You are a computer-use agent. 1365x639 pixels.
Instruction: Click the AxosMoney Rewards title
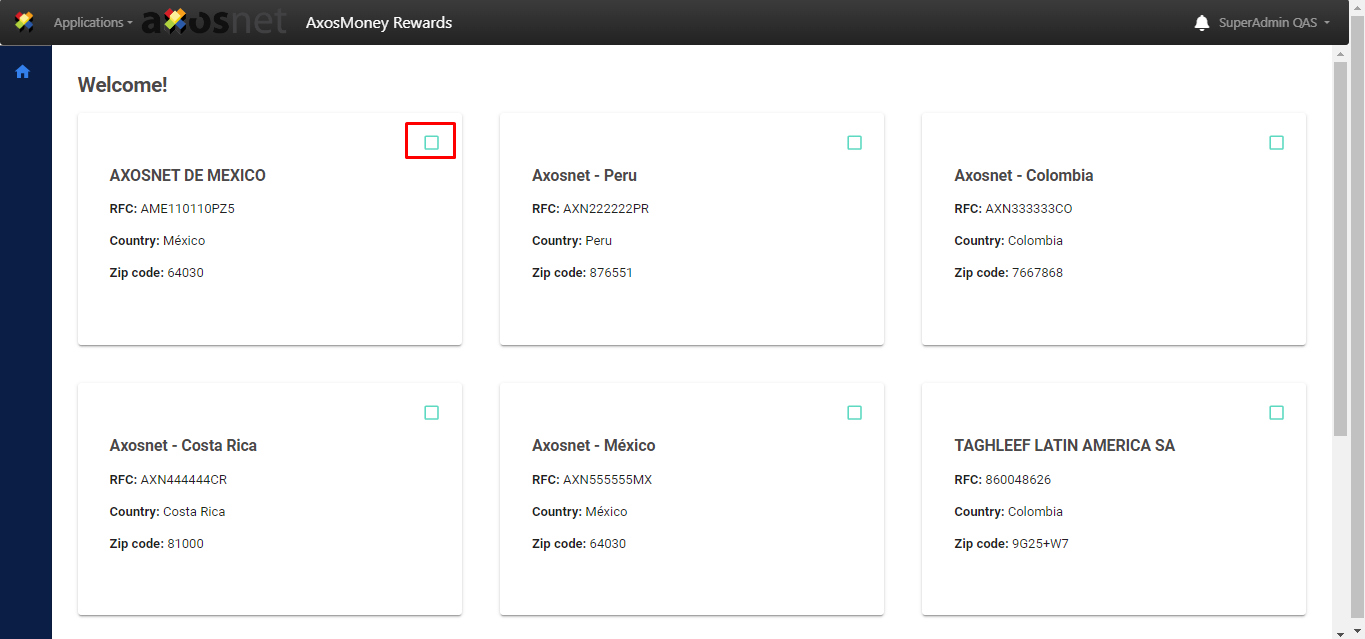pyautogui.click(x=379, y=23)
